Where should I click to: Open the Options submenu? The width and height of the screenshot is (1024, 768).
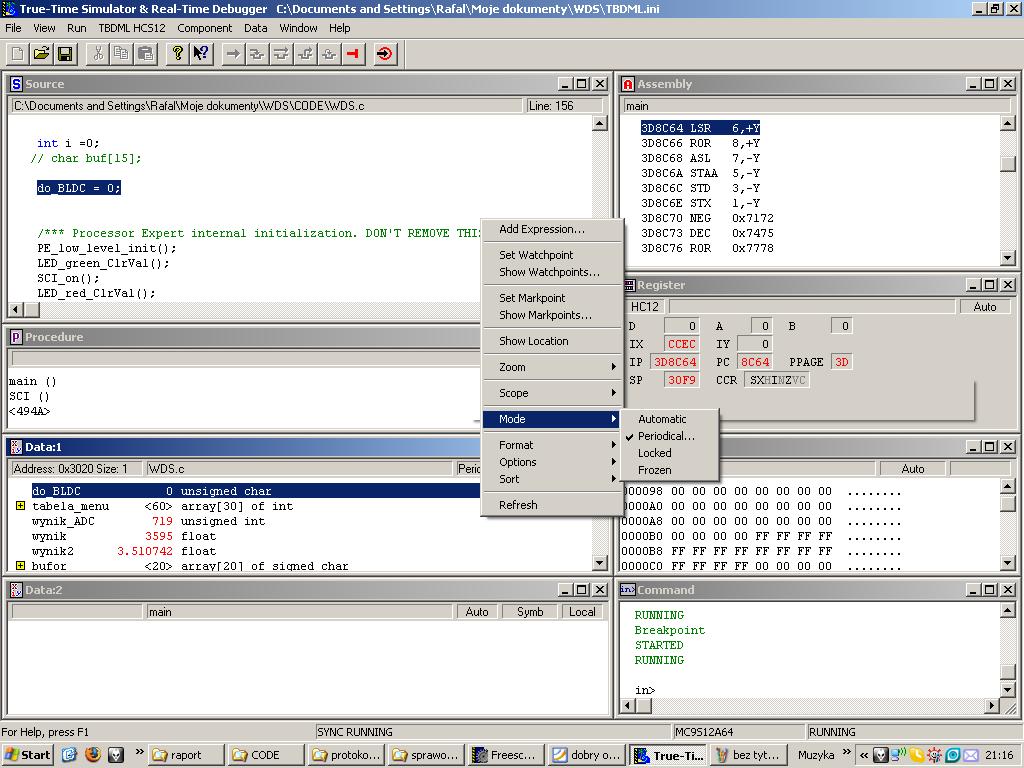(552, 462)
